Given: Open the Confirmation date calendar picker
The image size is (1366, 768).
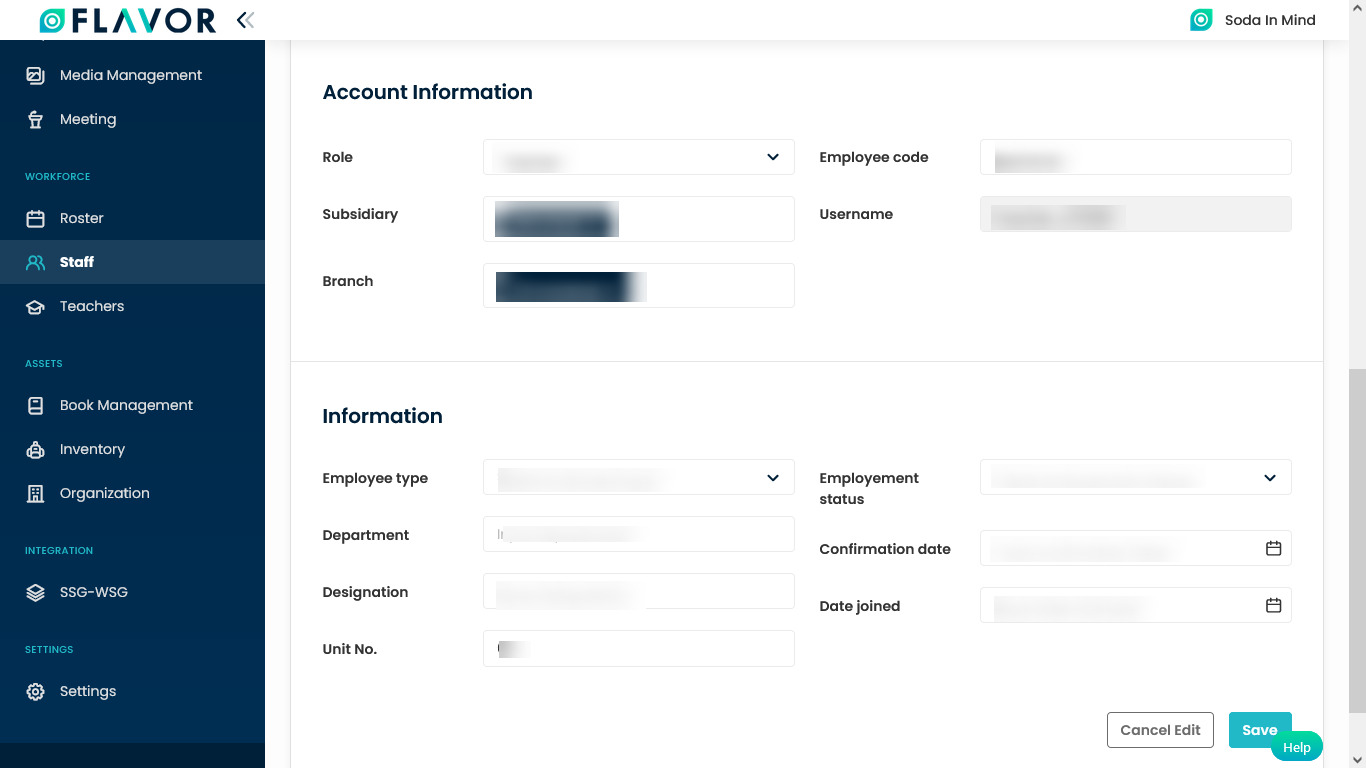Looking at the screenshot, I should tap(1273, 548).
